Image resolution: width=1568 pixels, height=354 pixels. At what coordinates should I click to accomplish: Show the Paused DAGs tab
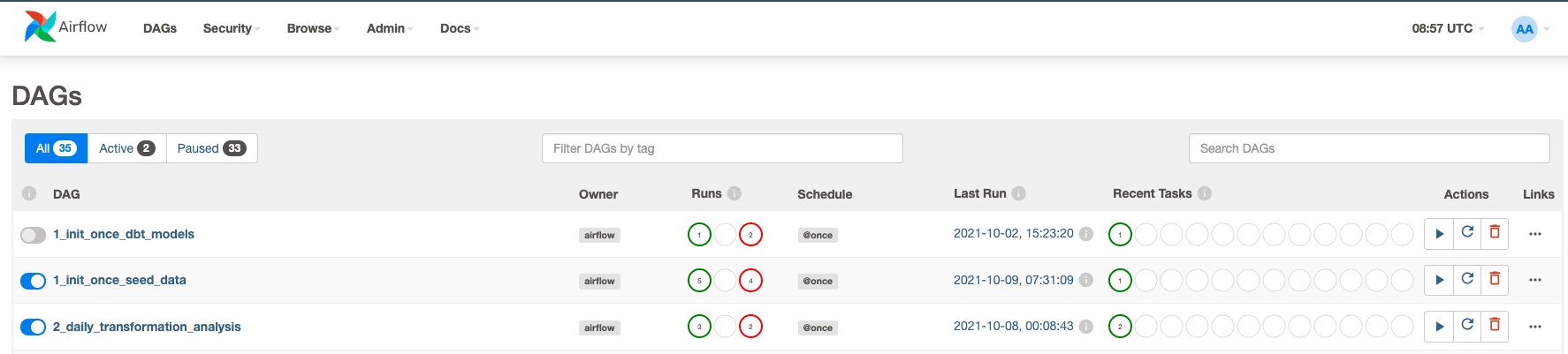click(x=211, y=148)
